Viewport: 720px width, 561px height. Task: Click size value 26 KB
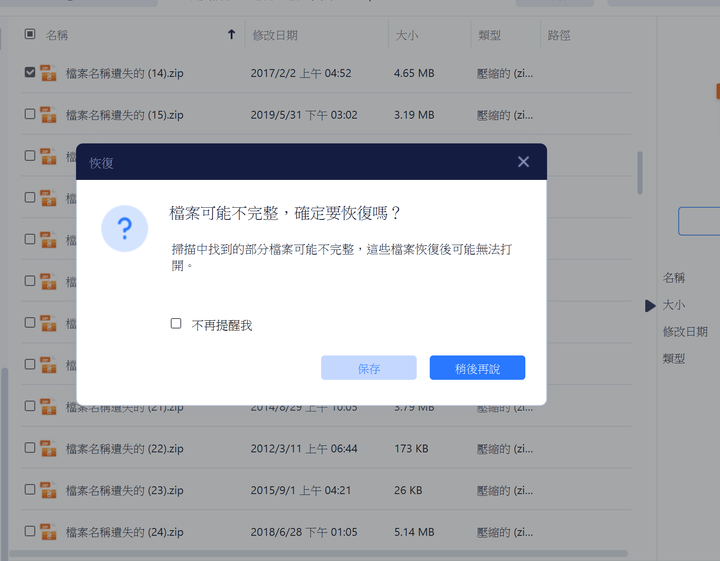408,490
